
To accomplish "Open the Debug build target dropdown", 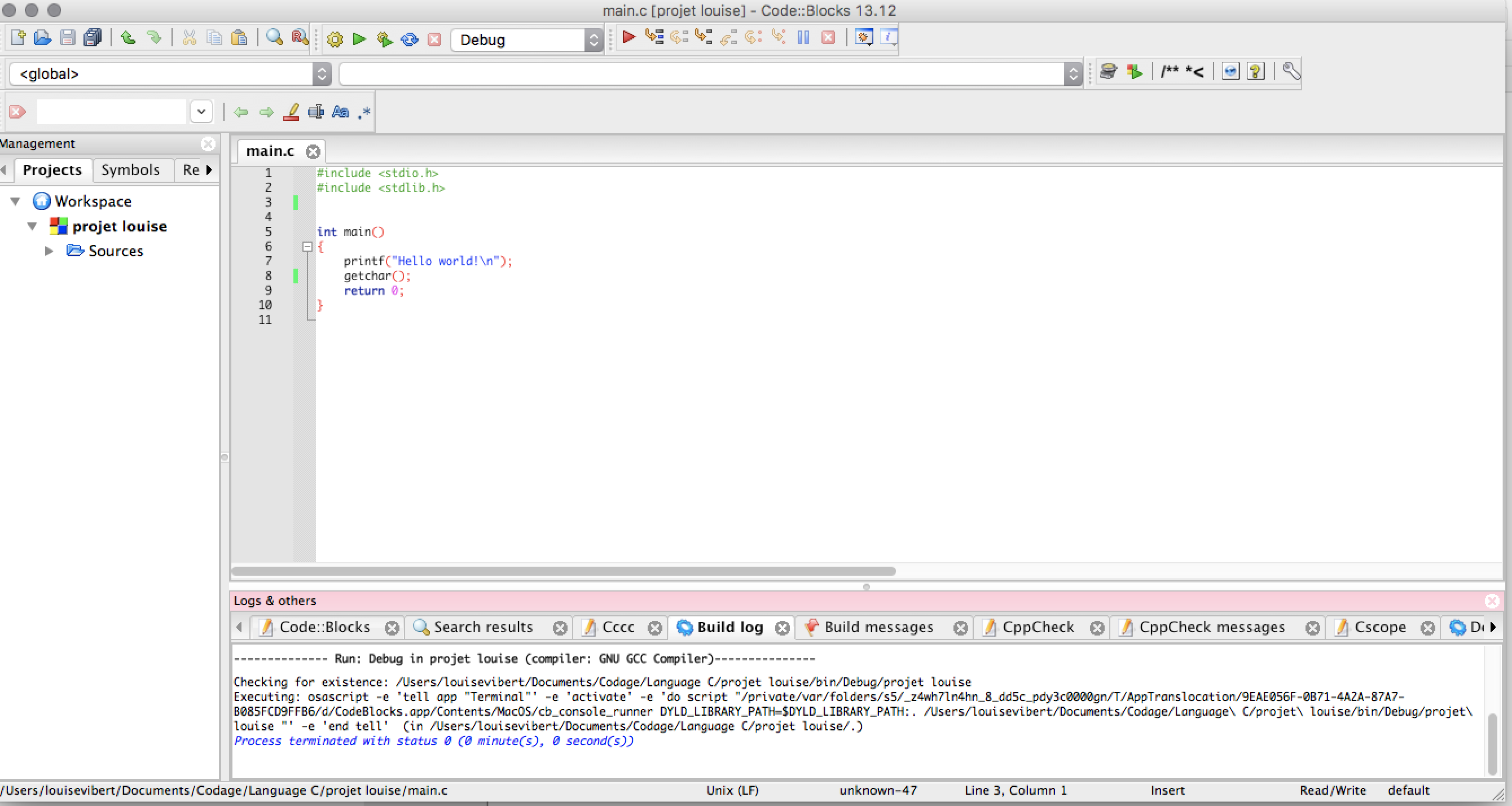I will coord(594,40).
